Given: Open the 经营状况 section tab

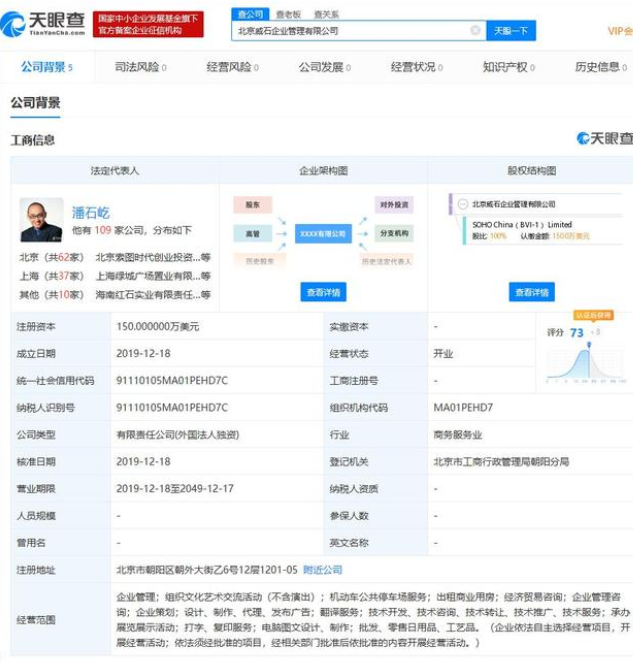Looking at the screenshot, I should click(x=417, y=67).
